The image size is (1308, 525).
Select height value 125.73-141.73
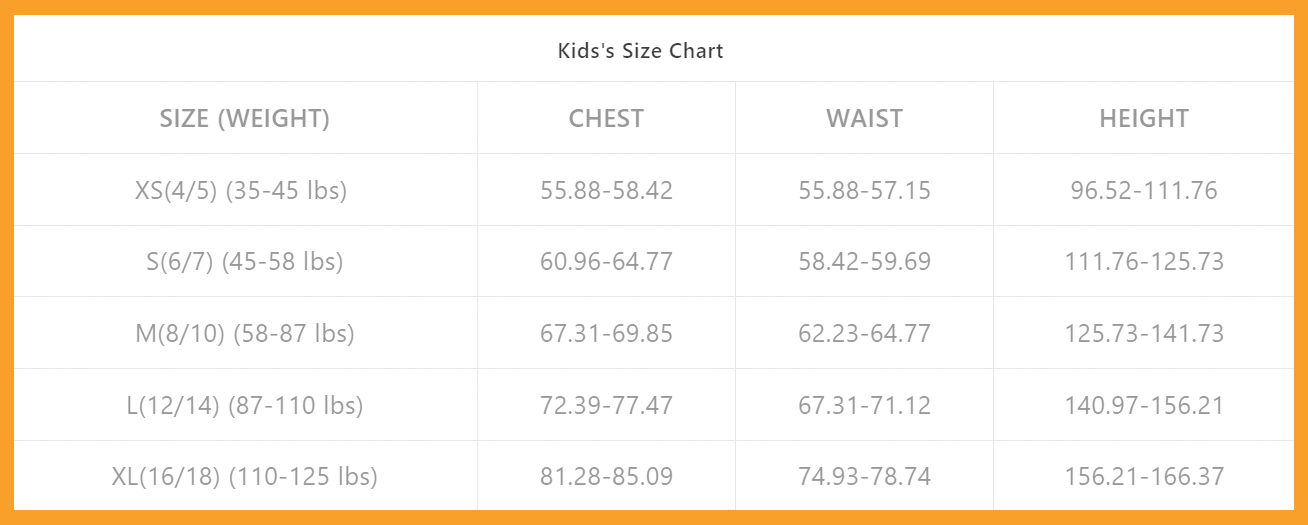[1144, 333]
